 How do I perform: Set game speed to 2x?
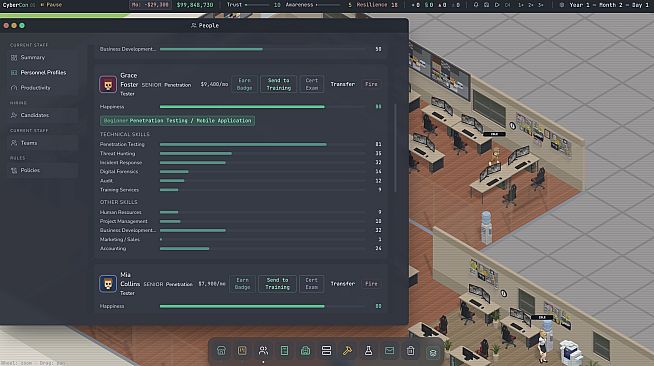(x=531, y=5)
